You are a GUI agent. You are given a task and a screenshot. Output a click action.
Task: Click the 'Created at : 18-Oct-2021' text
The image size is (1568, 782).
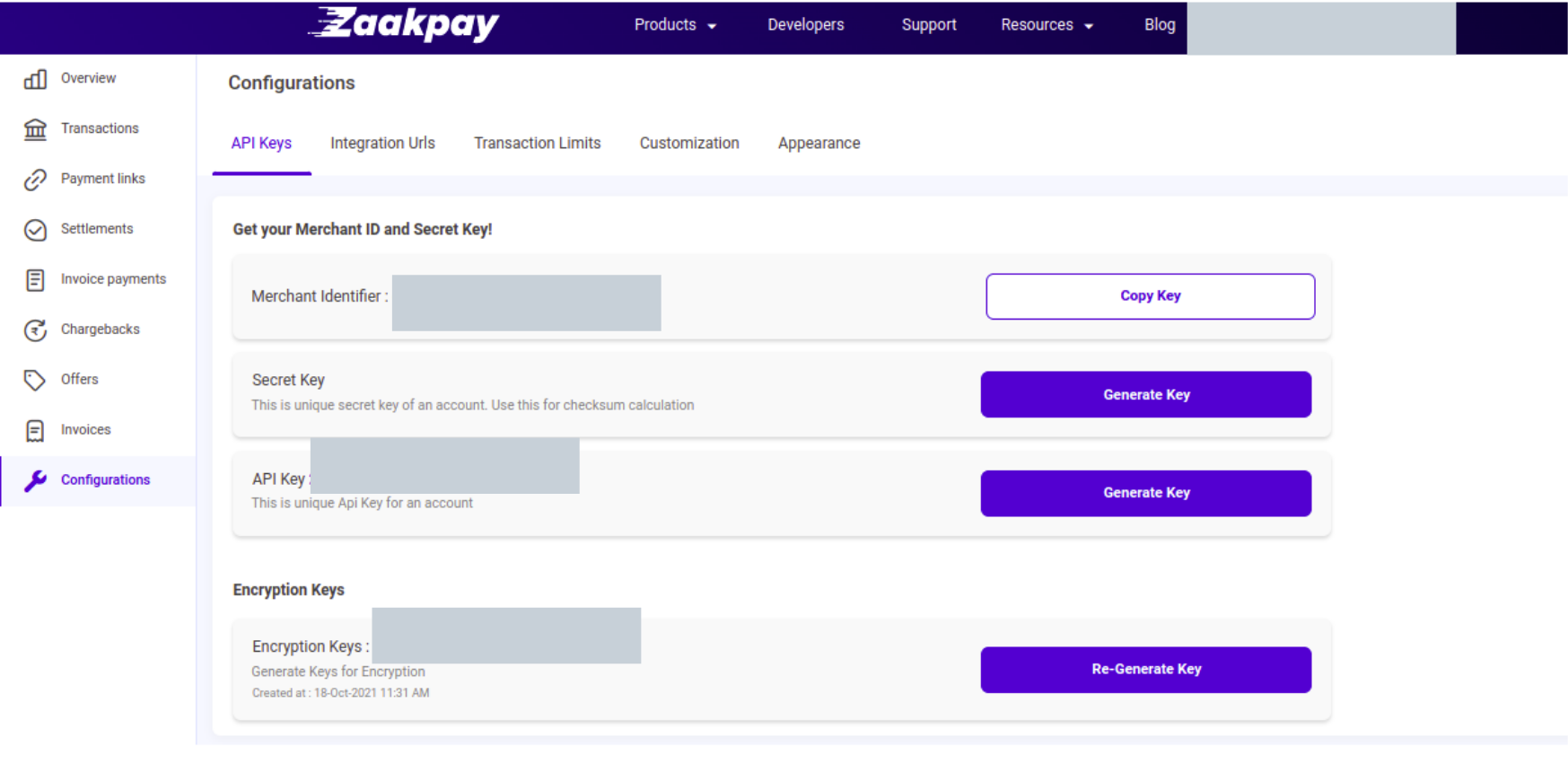coord(340,693)
